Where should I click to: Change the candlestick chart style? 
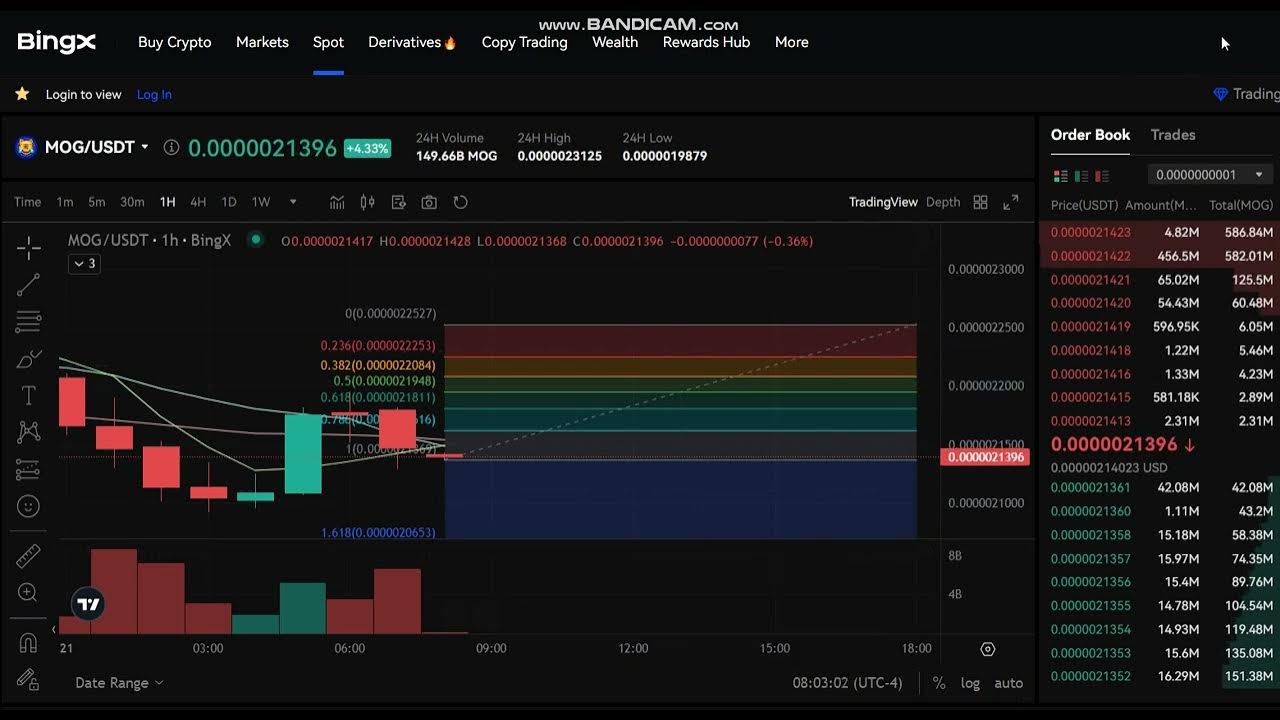click(x=367, y=202)
